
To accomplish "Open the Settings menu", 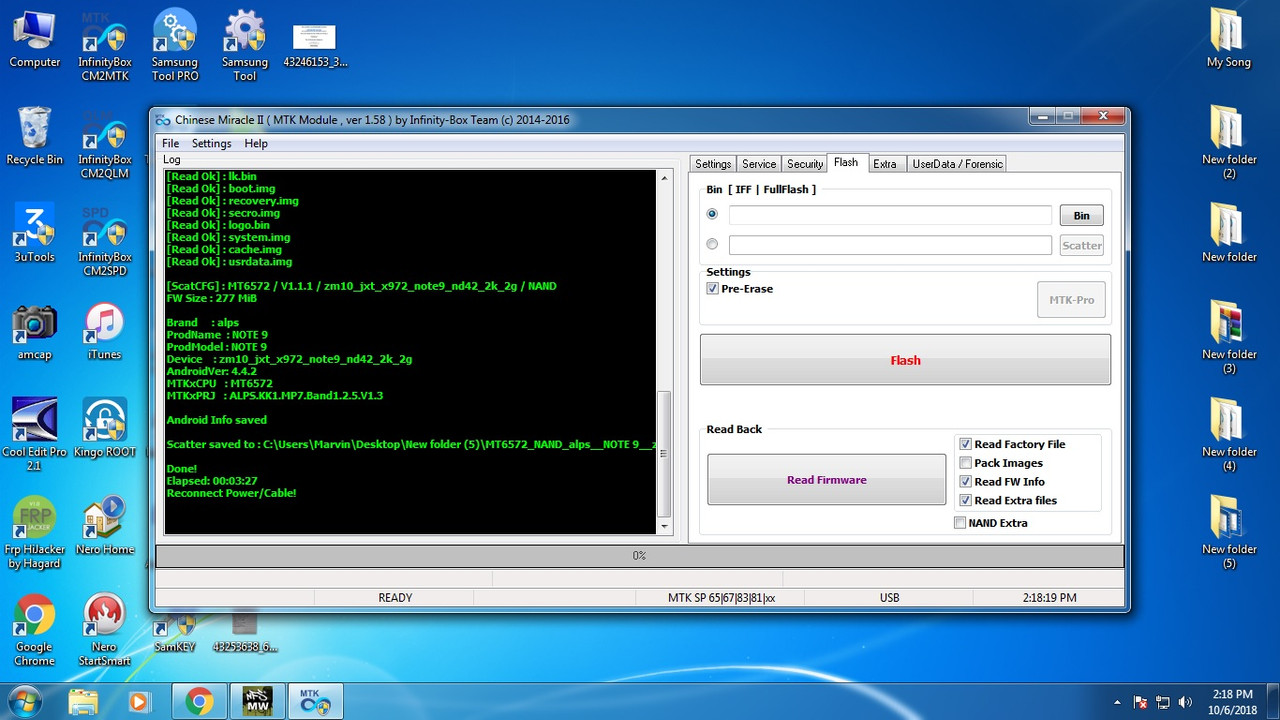I will coord(211,143).
